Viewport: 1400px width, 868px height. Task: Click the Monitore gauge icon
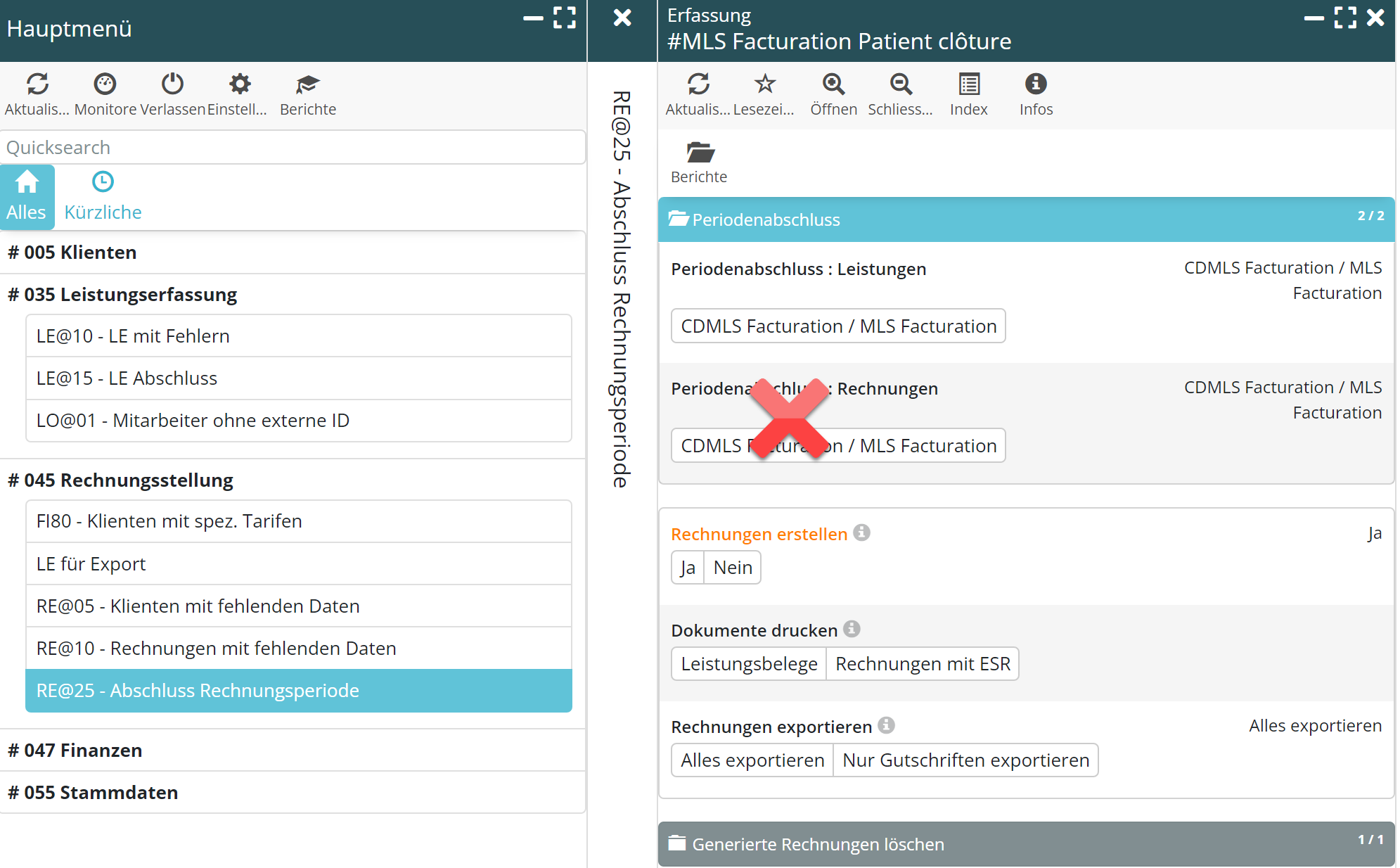pos(105,84)
